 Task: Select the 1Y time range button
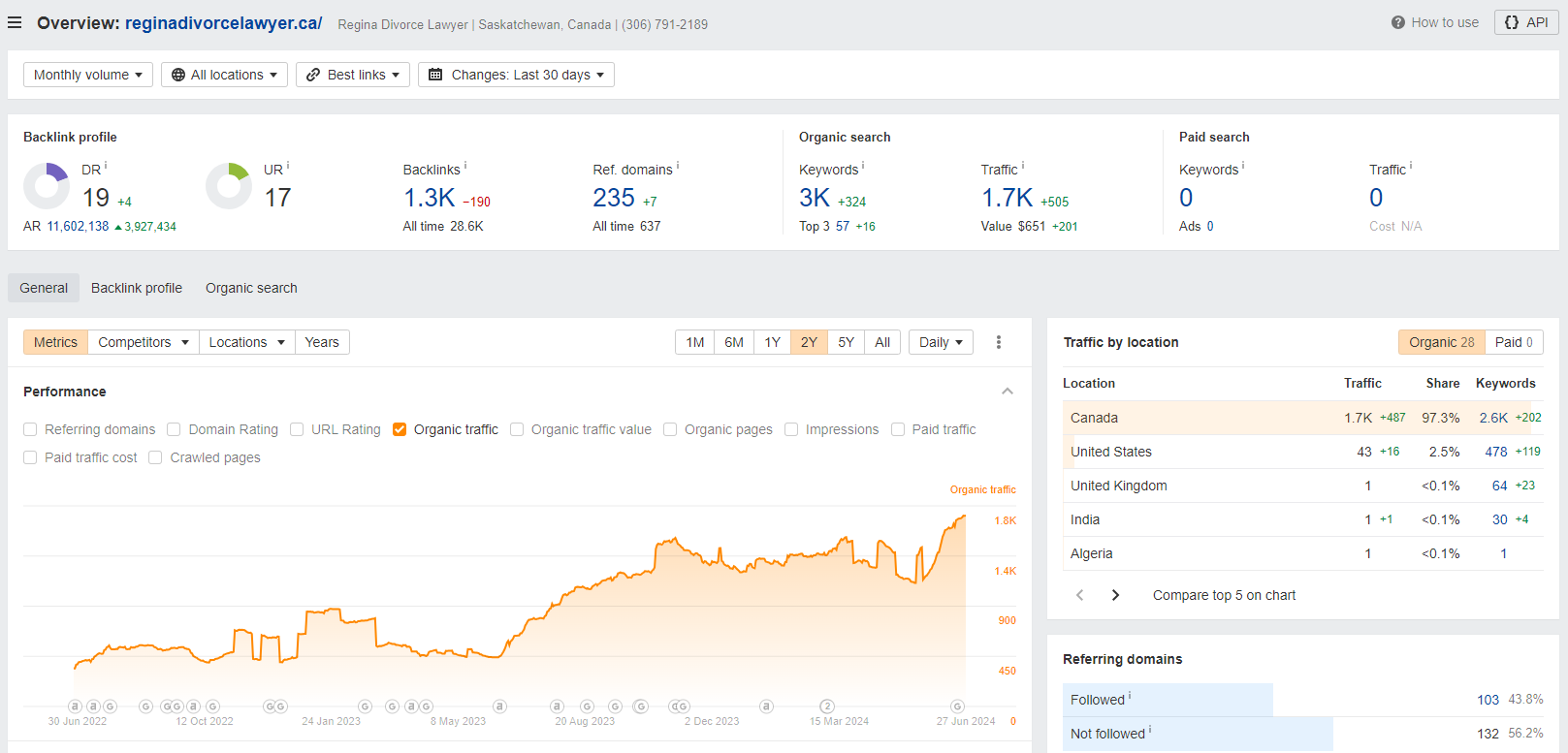772,342
